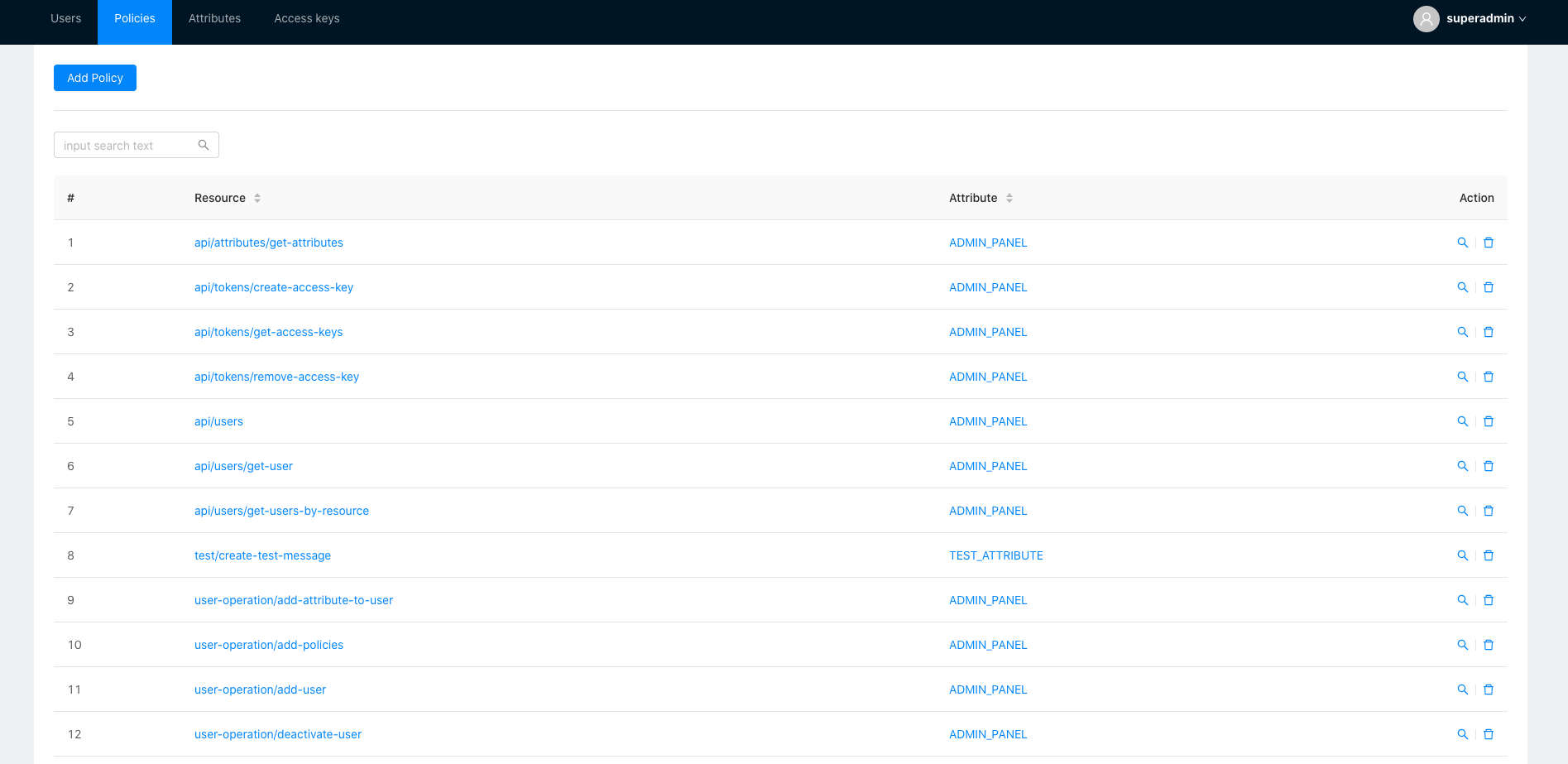Click ADMIN_PANEL attribute in user-operation/add-user row
Viewport: 1568px width, 764px height.
pyautogui.click(x=988, y=690)
